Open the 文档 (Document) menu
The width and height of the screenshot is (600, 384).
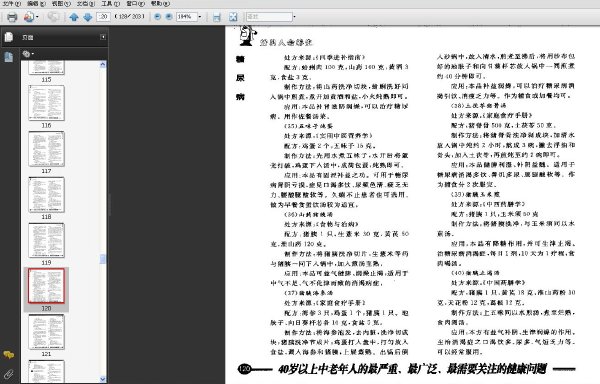(x=86, y=3)
